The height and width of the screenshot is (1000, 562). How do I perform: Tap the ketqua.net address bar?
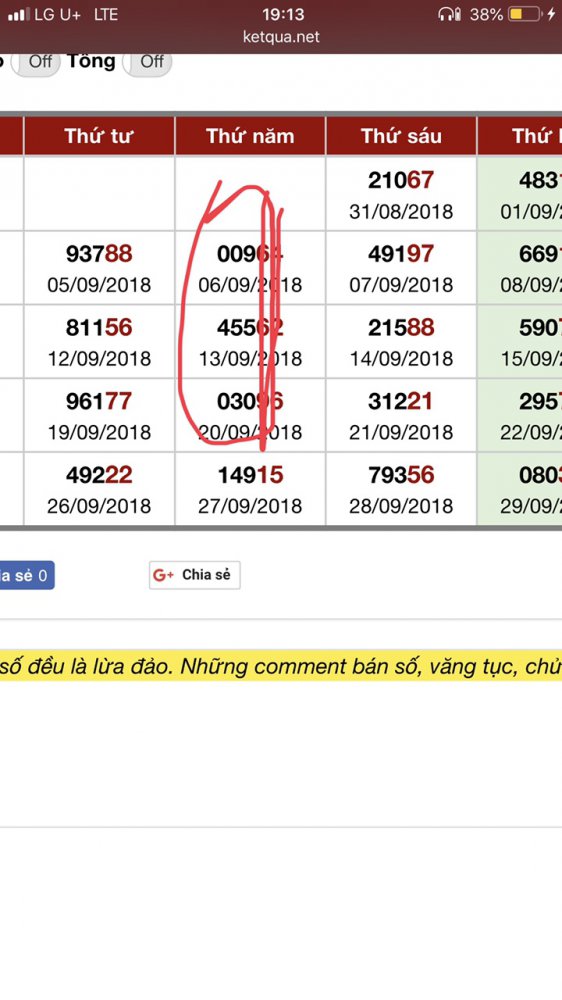[281, 37]
